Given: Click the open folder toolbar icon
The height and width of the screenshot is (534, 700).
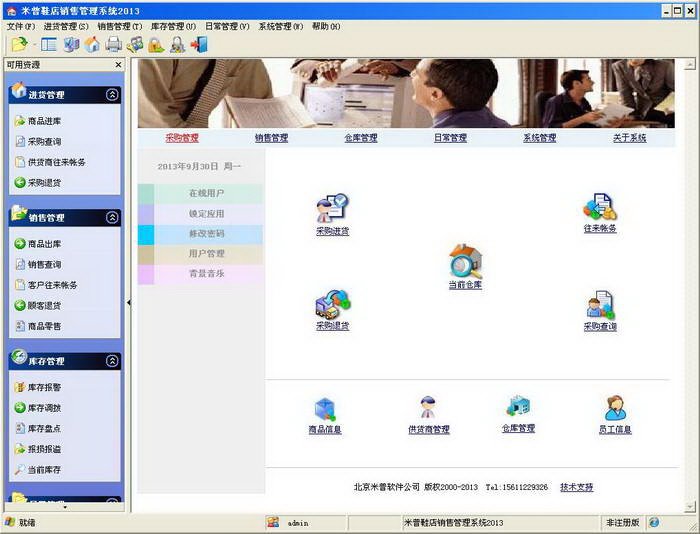Looking at the screenshot, I should click(x=20, y=44).
